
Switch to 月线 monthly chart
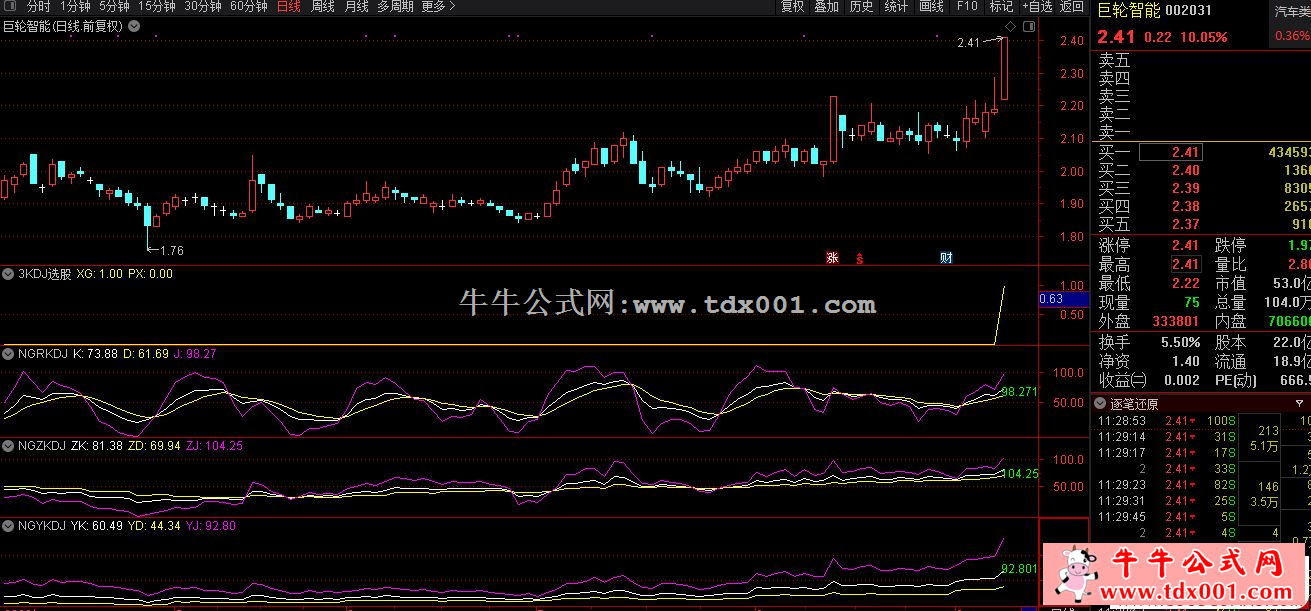pos(357,6)
